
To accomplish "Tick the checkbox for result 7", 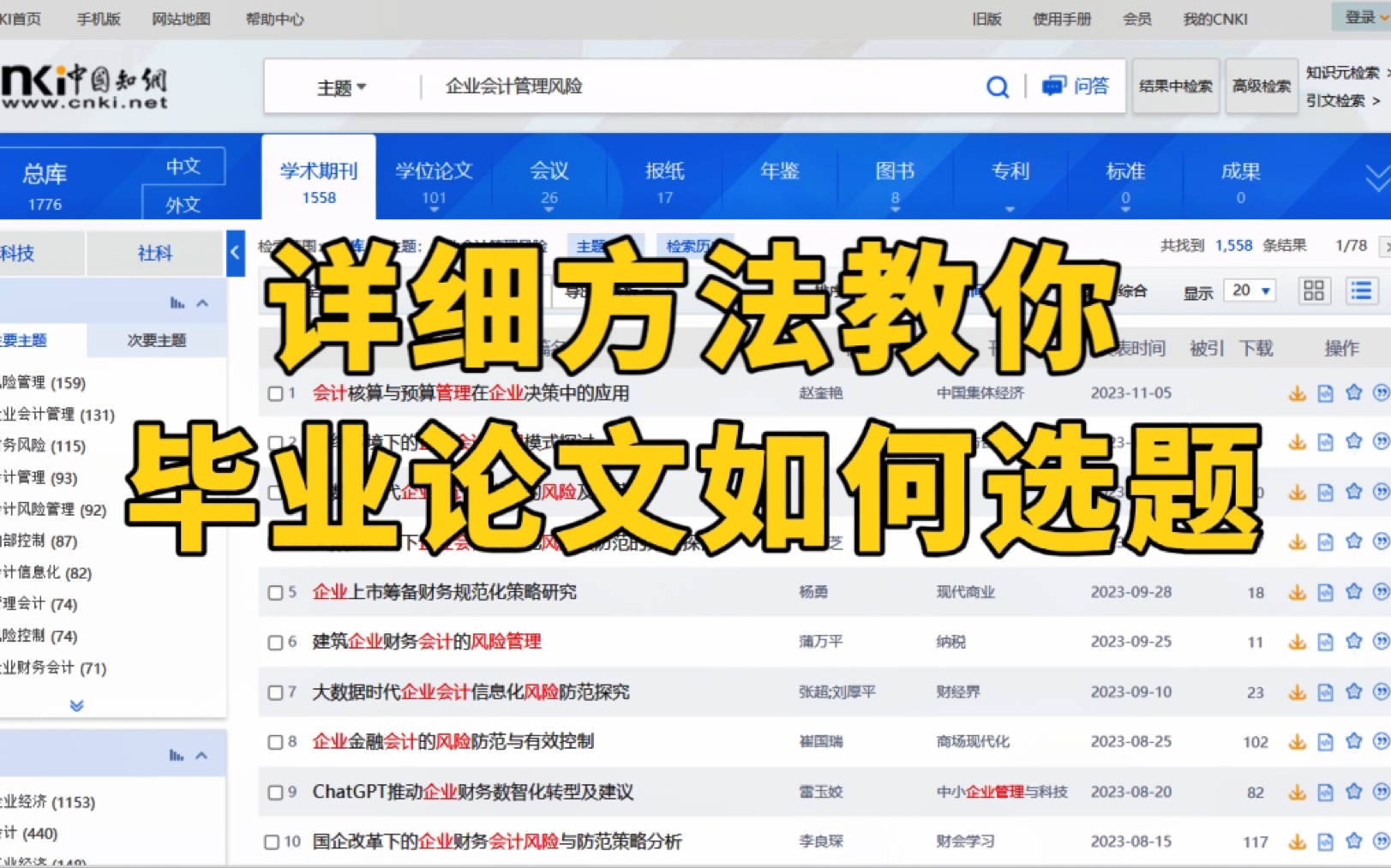I will [275, 691].
